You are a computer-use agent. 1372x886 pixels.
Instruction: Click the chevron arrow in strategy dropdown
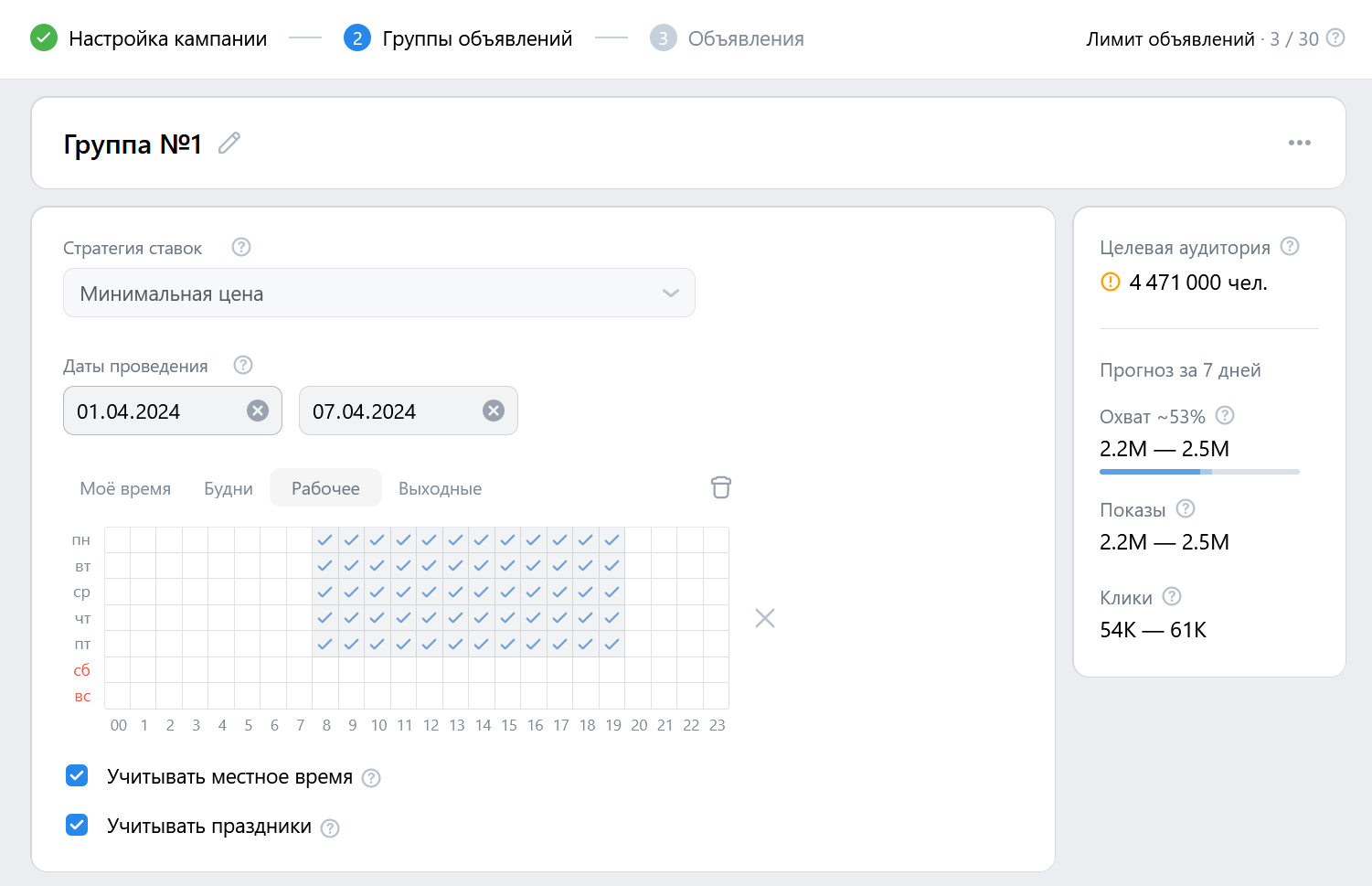[671, 294]
